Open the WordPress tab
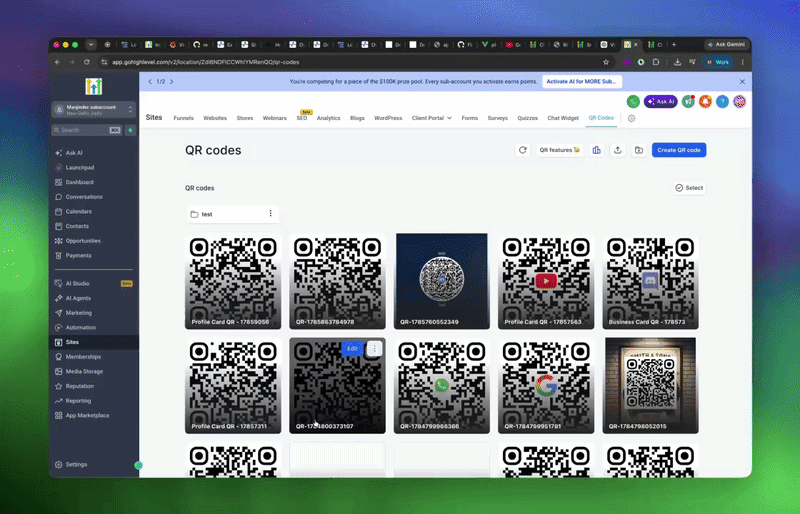The width and height of the screenshot is (800, 514). pyautogui.click(x=388, y=118)
